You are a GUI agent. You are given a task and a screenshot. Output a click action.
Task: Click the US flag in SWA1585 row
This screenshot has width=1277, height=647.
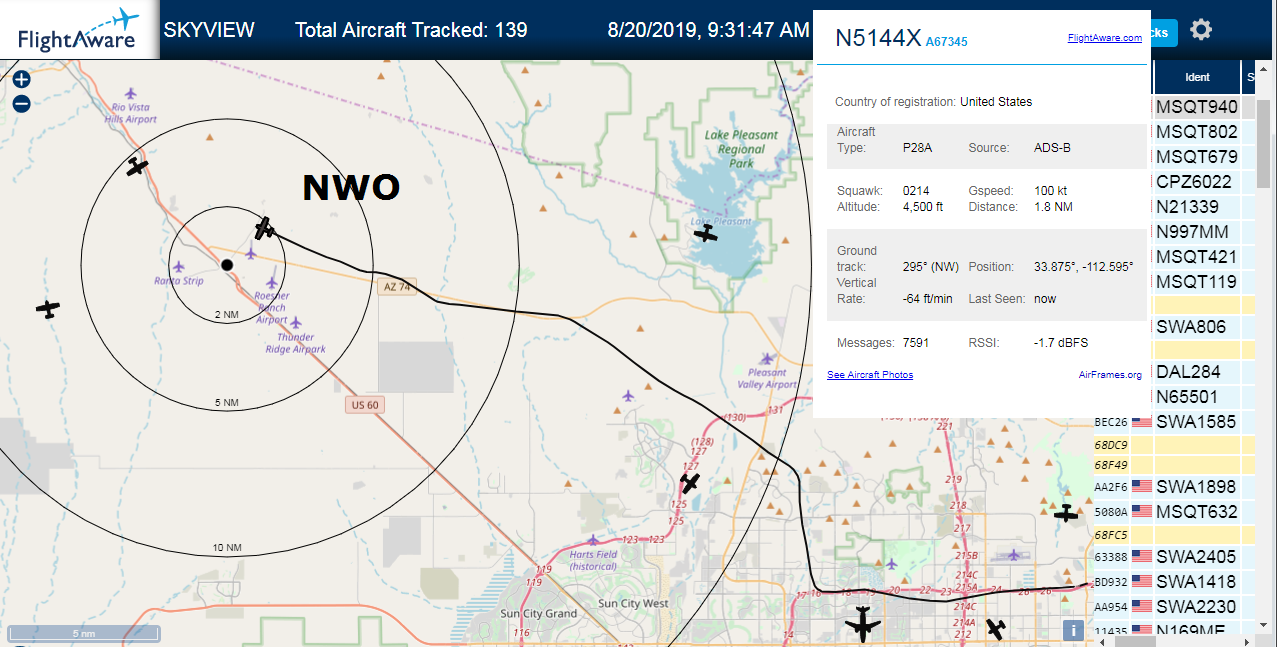(x=1141, y=422)
